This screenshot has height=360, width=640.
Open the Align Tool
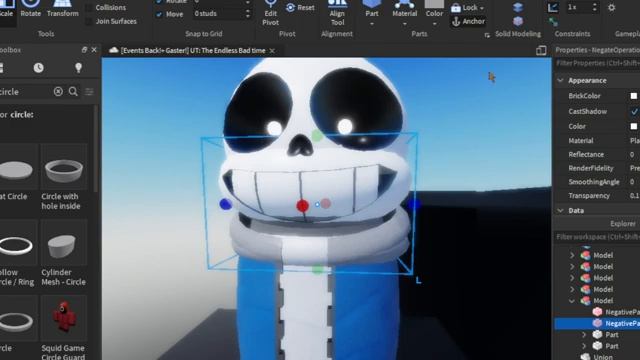[337, 13]
